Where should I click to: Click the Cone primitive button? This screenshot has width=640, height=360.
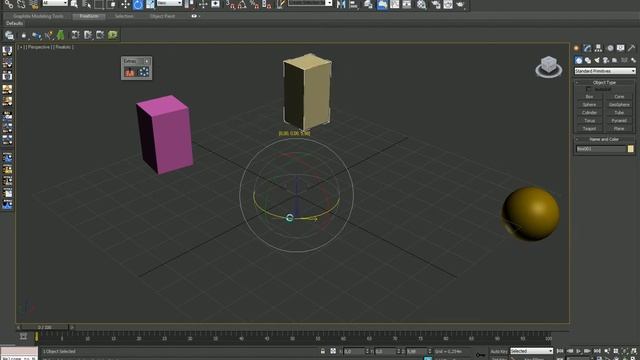click(x=619, y=97)
